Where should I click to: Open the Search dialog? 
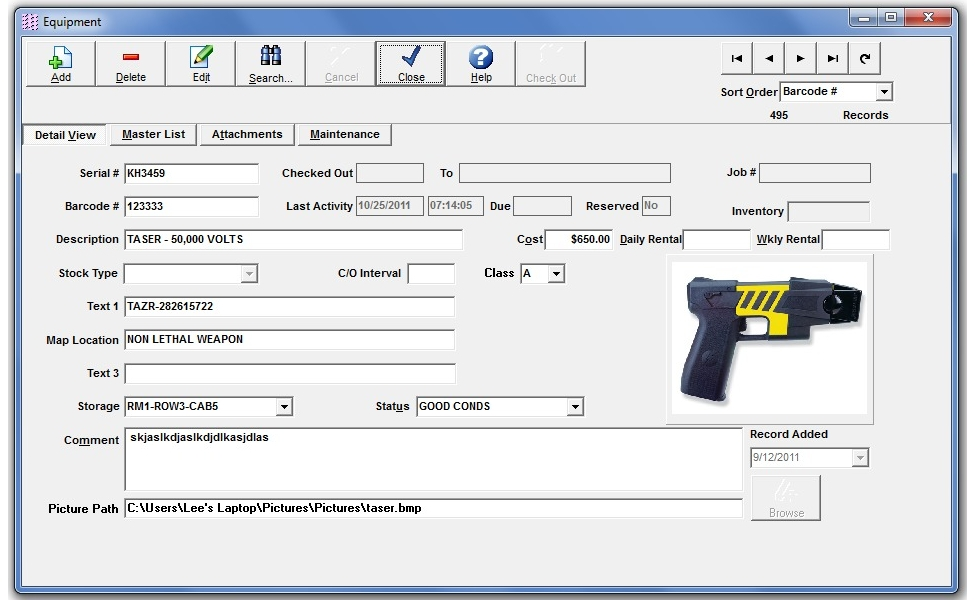click(x=269, y=62)
